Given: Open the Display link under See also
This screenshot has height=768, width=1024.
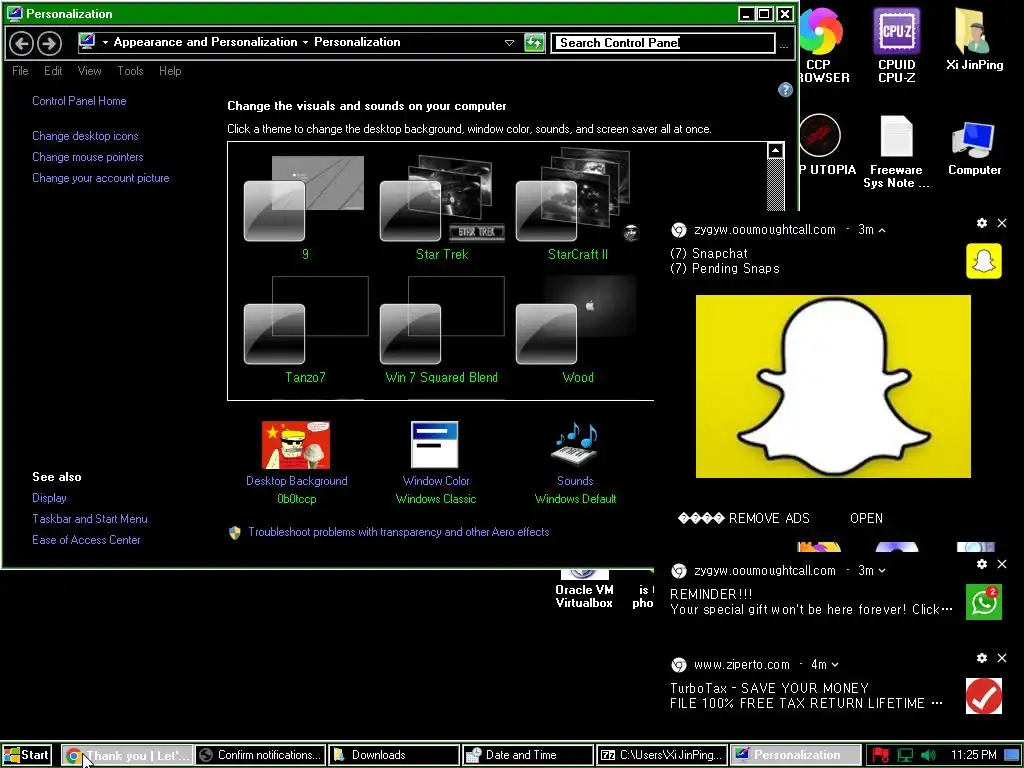Looking at the screenshot, I should coord(49,498).
